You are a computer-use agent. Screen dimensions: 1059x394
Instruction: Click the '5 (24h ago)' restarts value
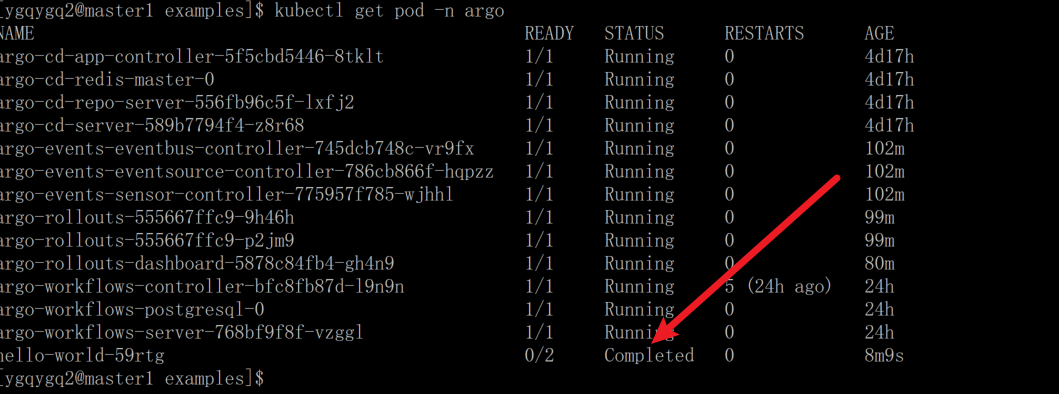[x=778, y=287]
